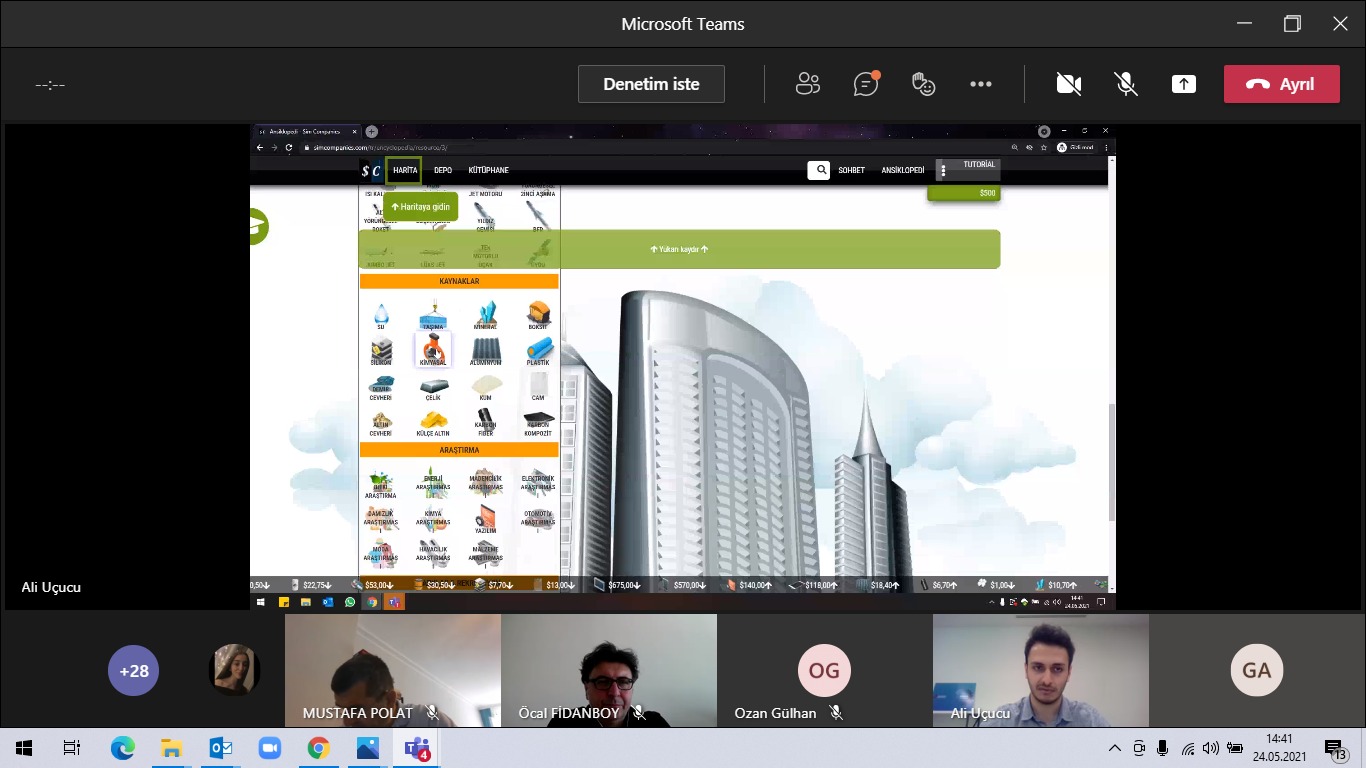The image size is (1366, 768).
Task: Select MUSTAFA POLAT's video tile
Action: [x=393, y=670]
